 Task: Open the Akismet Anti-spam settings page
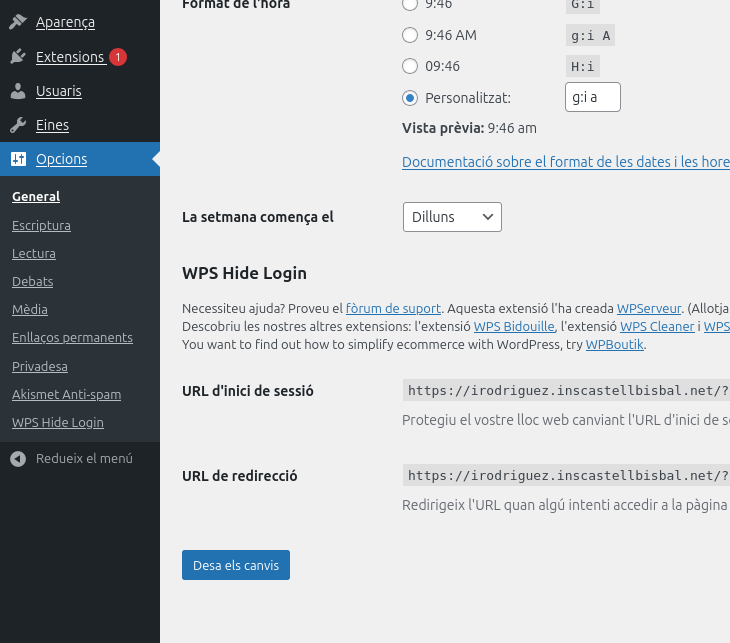point(66,394)
